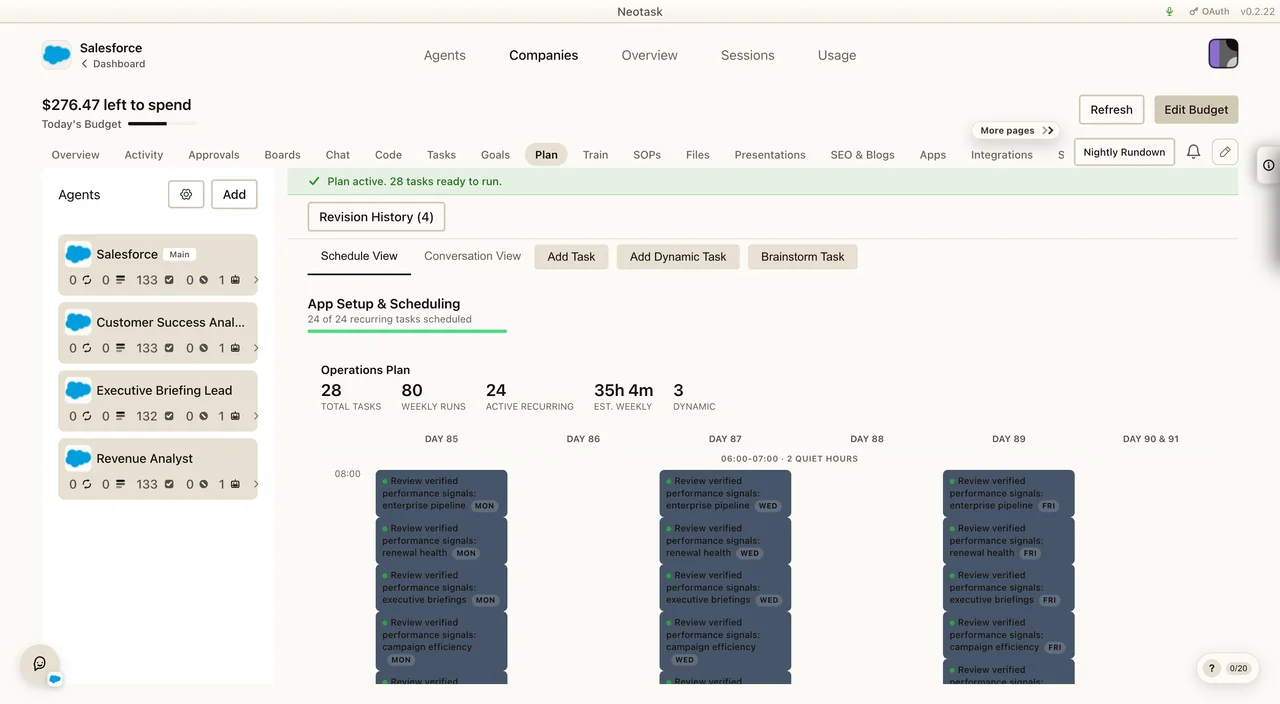The width and height of the screenshot is (1280, 704).
Task: Select the Schedule View tab
Action: (x=359, y=256)
